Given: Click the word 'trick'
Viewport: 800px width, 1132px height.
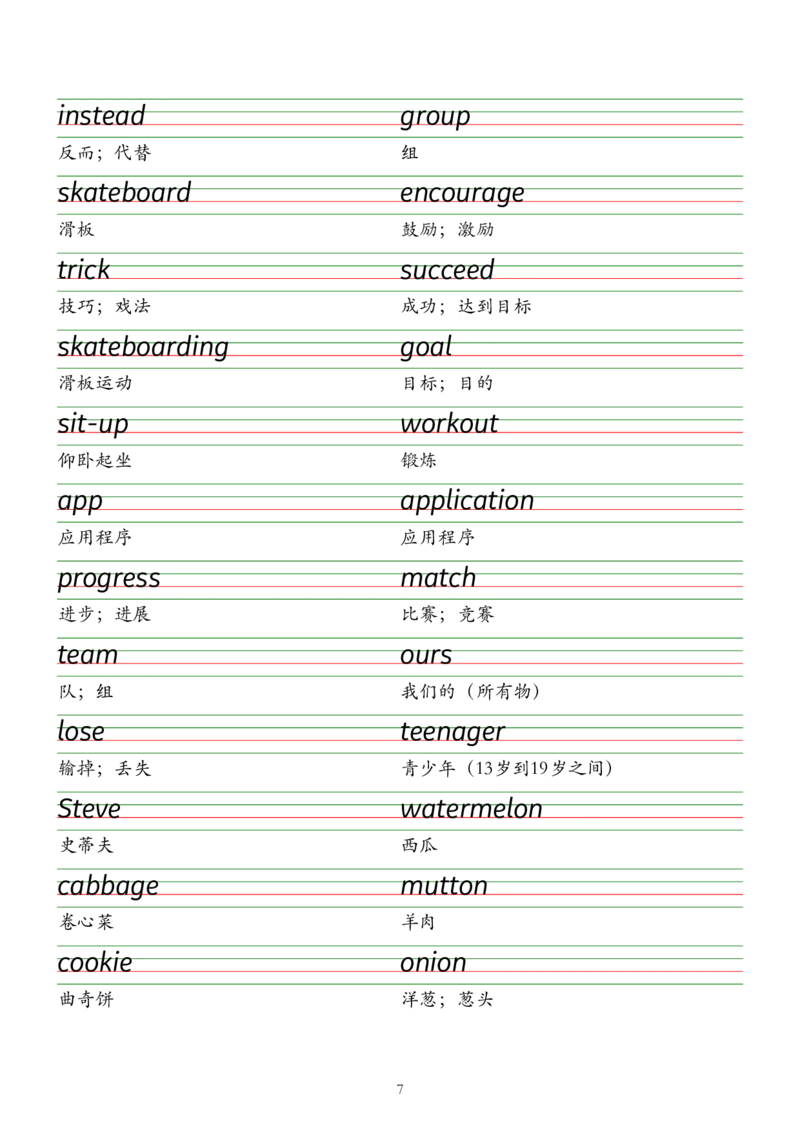Looking at the screenshot, I should pyautogui.click(x=78, y=270).
